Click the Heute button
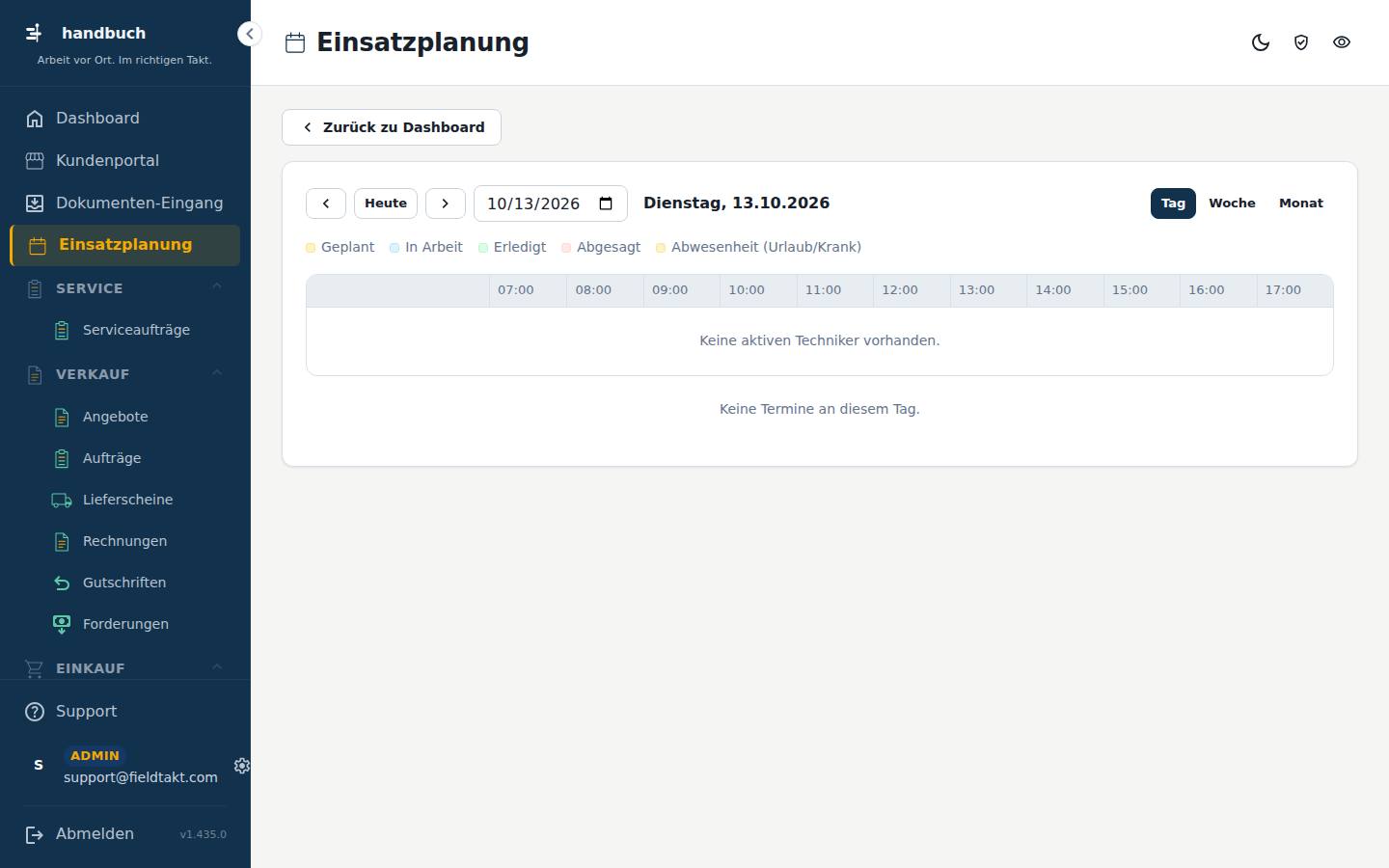This screenshot has width=1389, height=868. [386, 203]
